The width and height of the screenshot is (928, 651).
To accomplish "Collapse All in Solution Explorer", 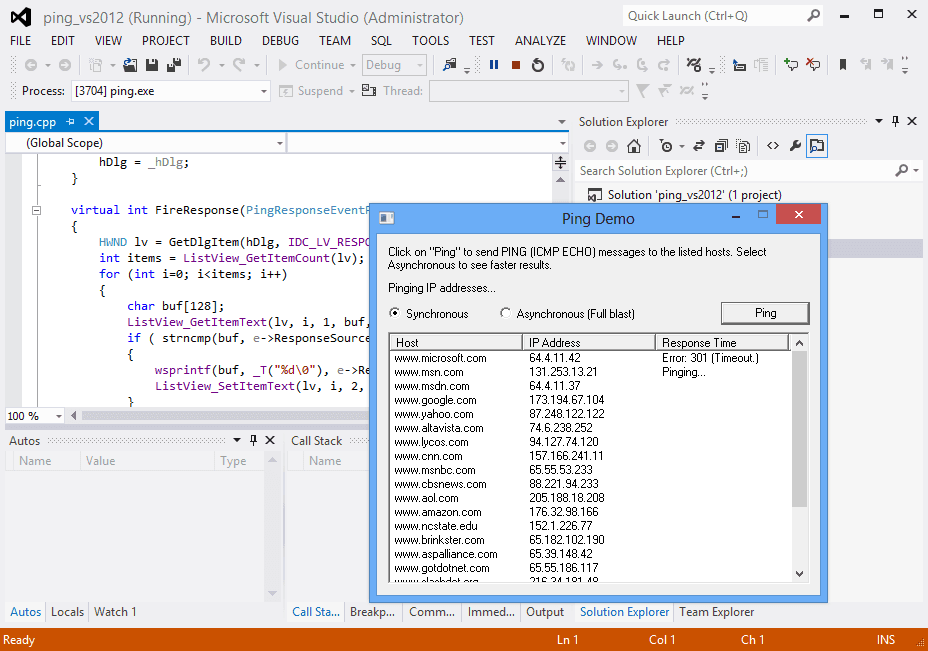I will [x=721, y=146].
